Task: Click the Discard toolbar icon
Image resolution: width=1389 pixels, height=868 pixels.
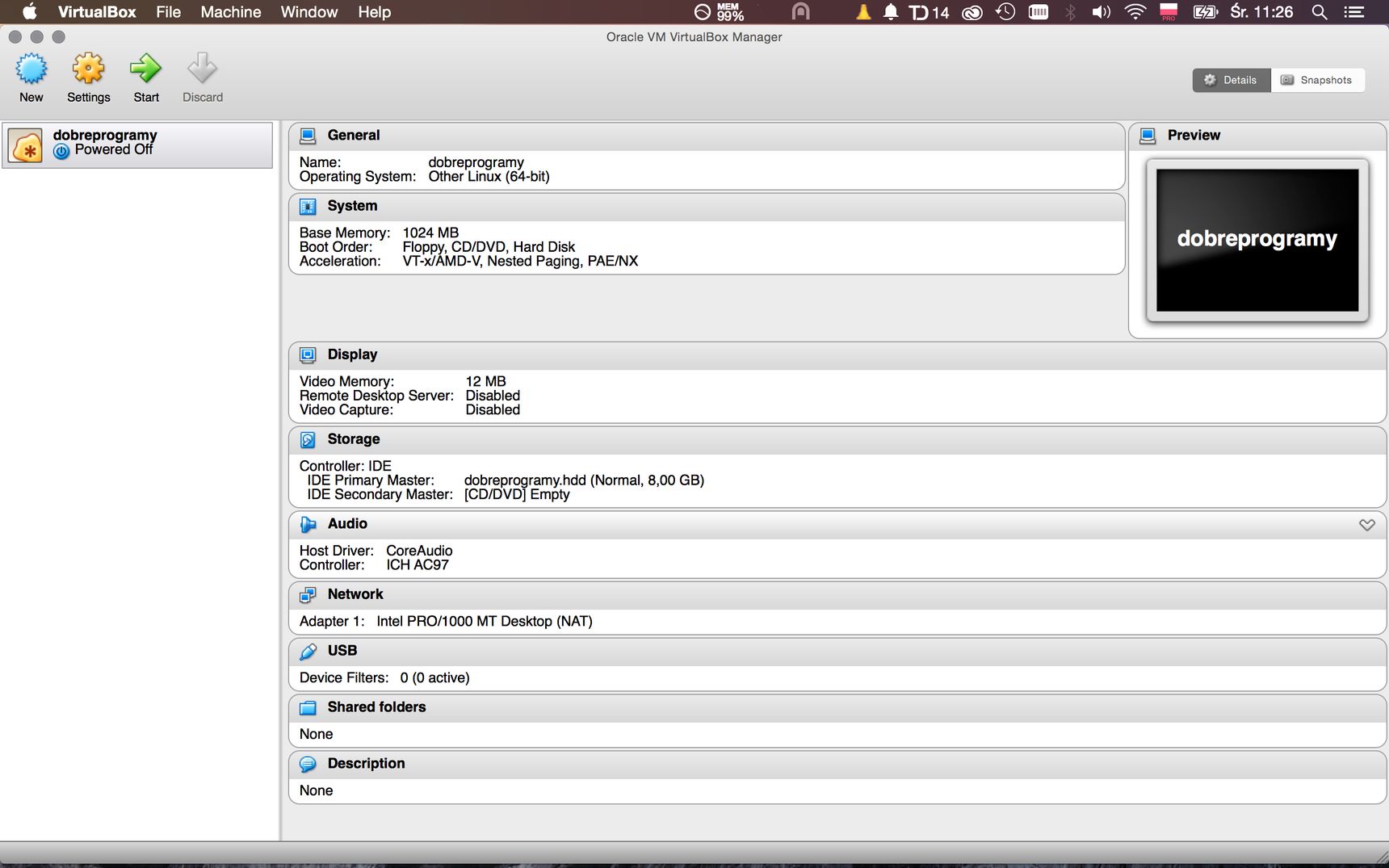Action: (x=202, y=69)
